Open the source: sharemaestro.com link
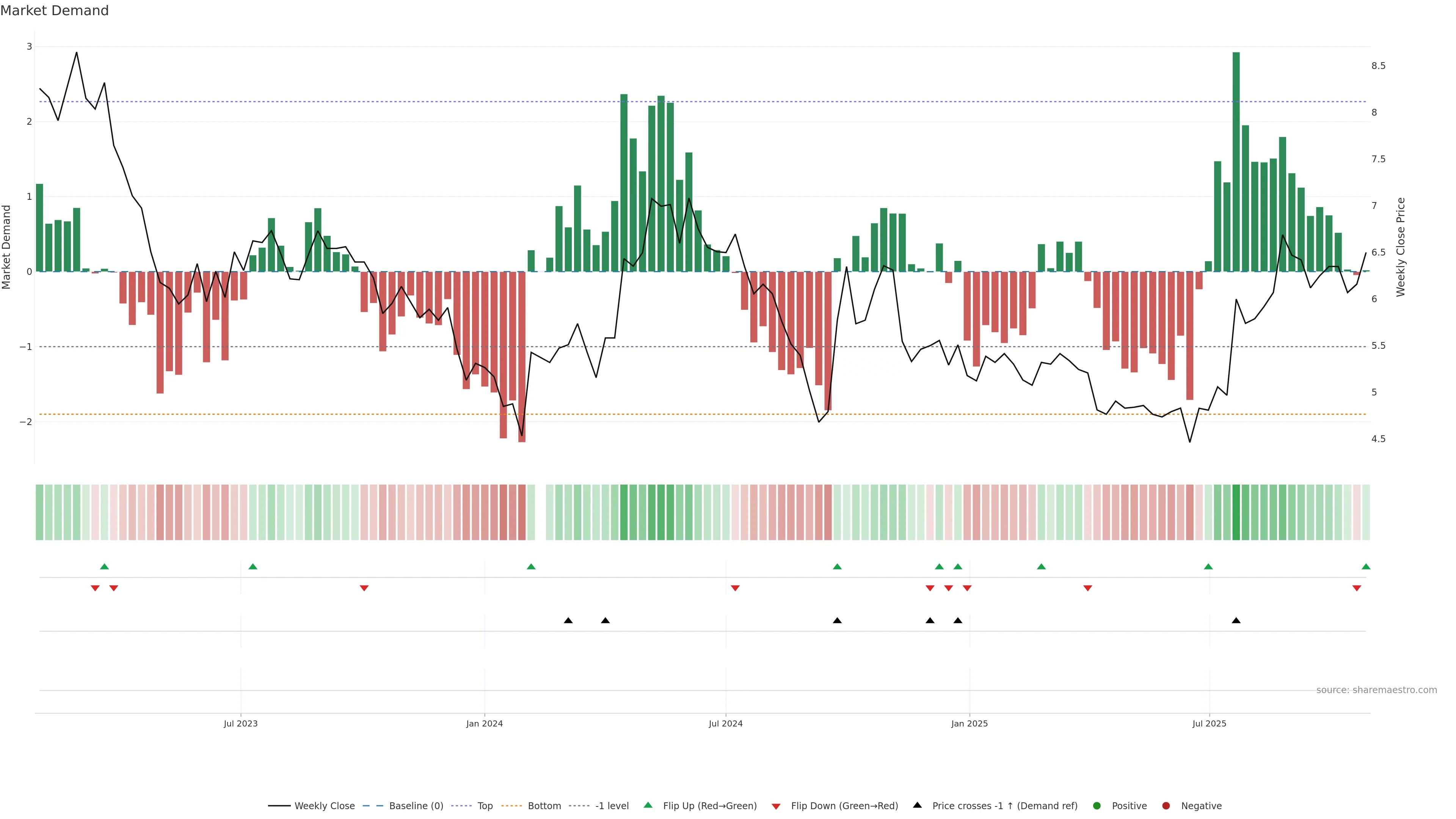Image resolution: width=1456 pixels, height=819 pixels. [x=1376, y=690]
